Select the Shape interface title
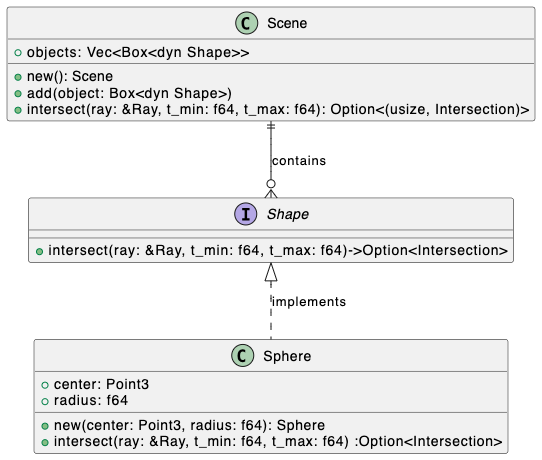This screenshot has height=460, width=542. pyautogui.click(x=288, y=214)
